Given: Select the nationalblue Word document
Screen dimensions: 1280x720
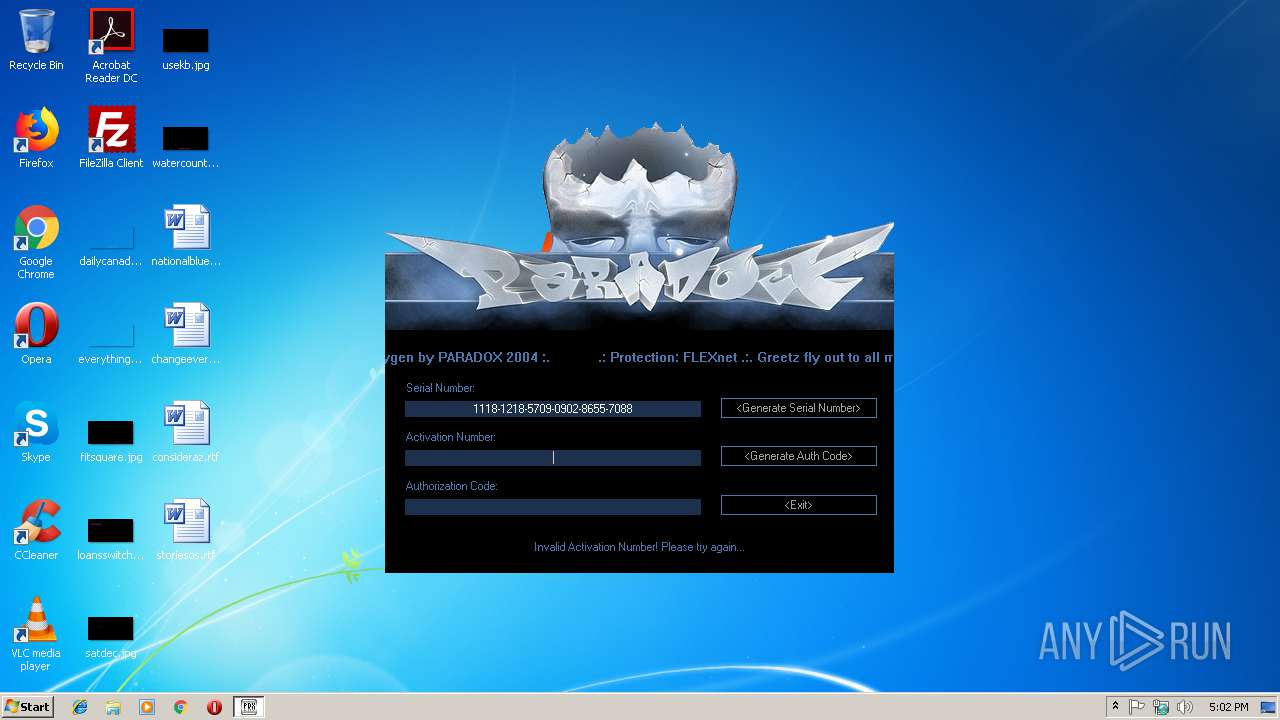Looking at the screenshot, I should click(x=186, y=236).
